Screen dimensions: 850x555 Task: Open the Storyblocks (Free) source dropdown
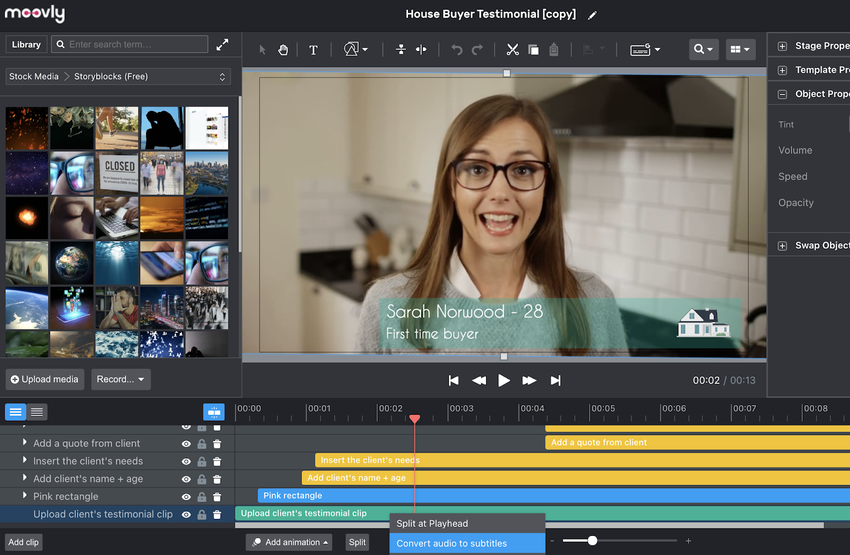pos(118,76)
